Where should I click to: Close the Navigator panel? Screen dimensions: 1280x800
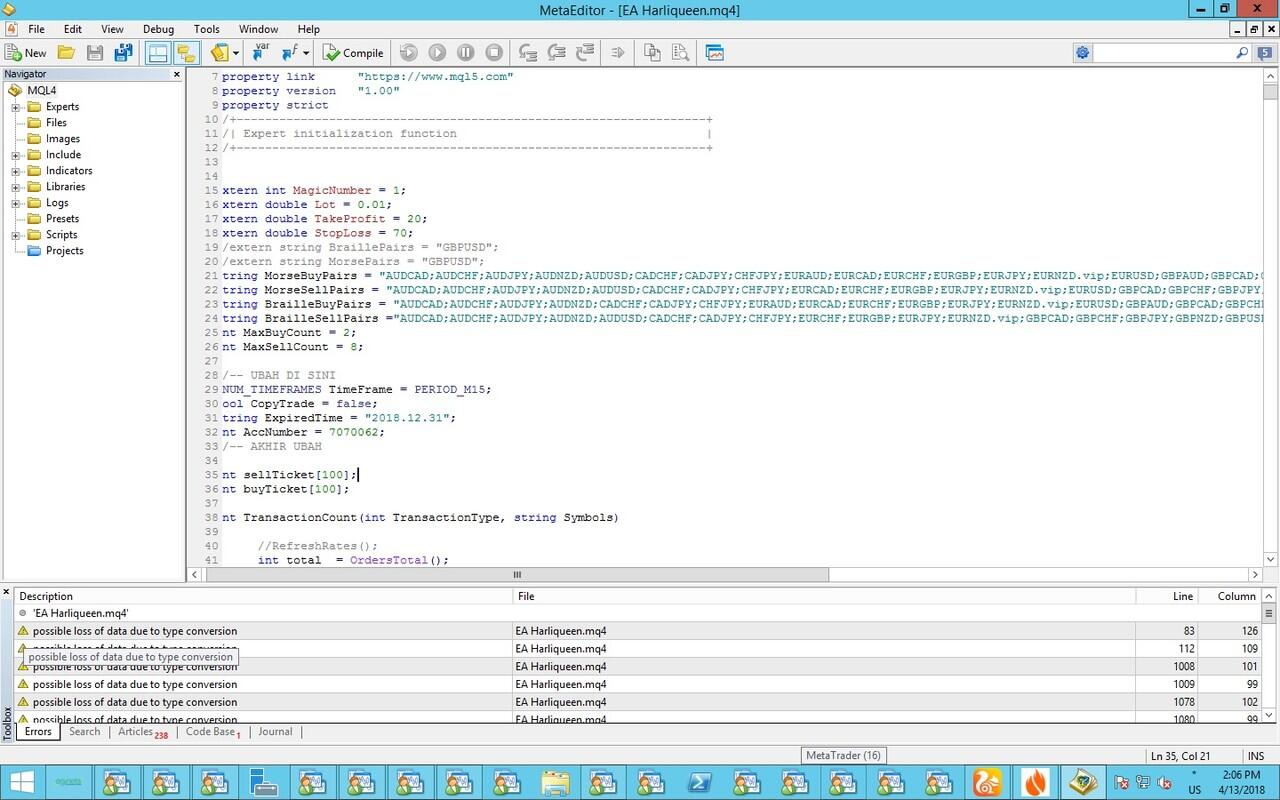click(x=177, y=74)
